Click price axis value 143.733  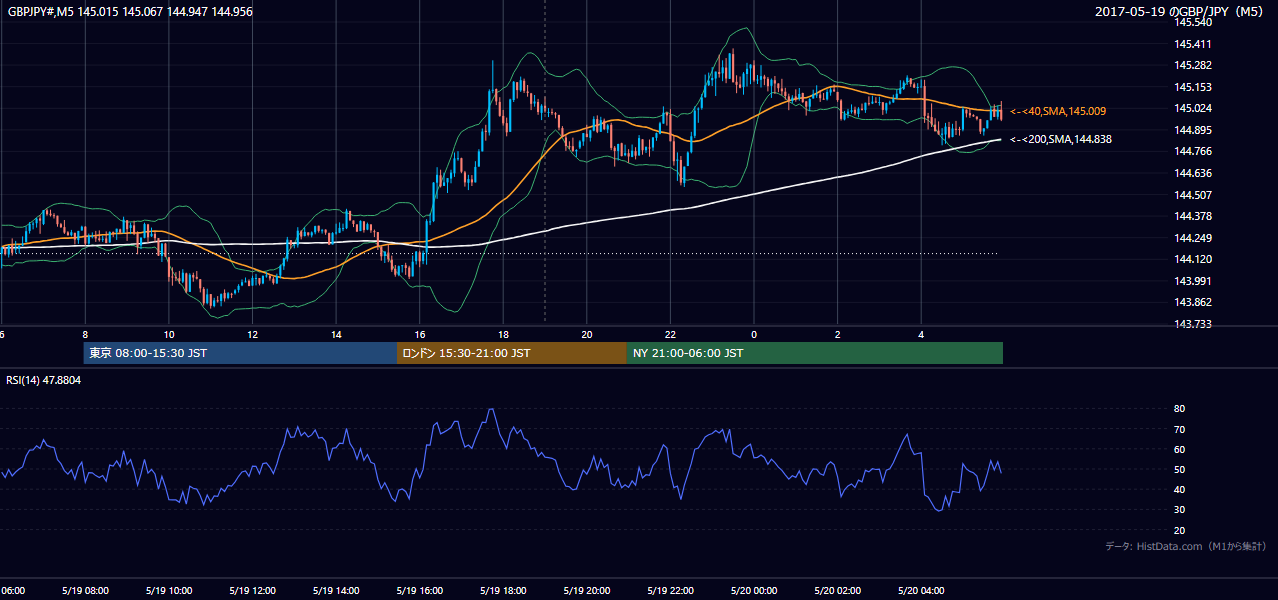click(1194, 324)
